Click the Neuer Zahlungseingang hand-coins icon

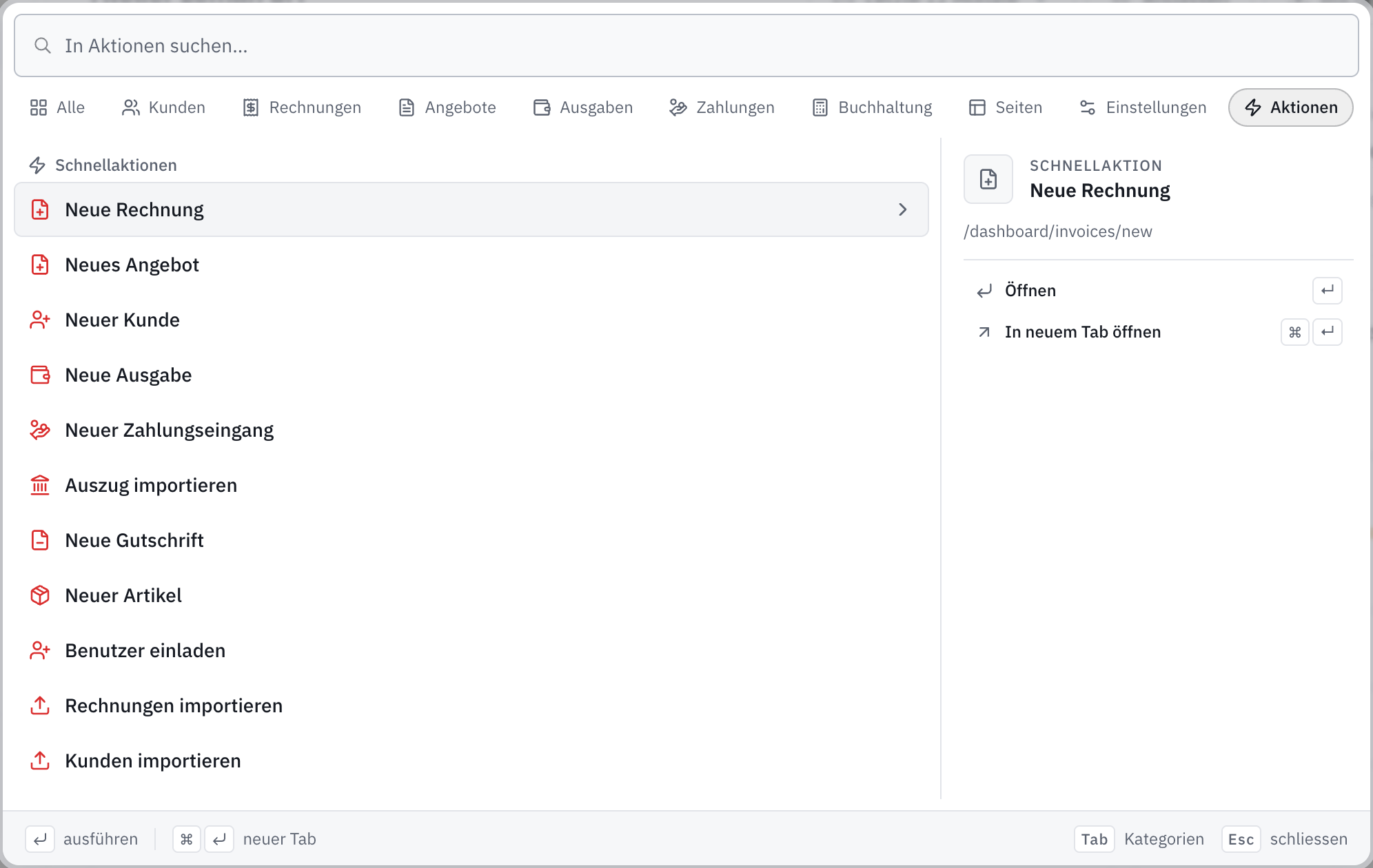tap(40, 430)
